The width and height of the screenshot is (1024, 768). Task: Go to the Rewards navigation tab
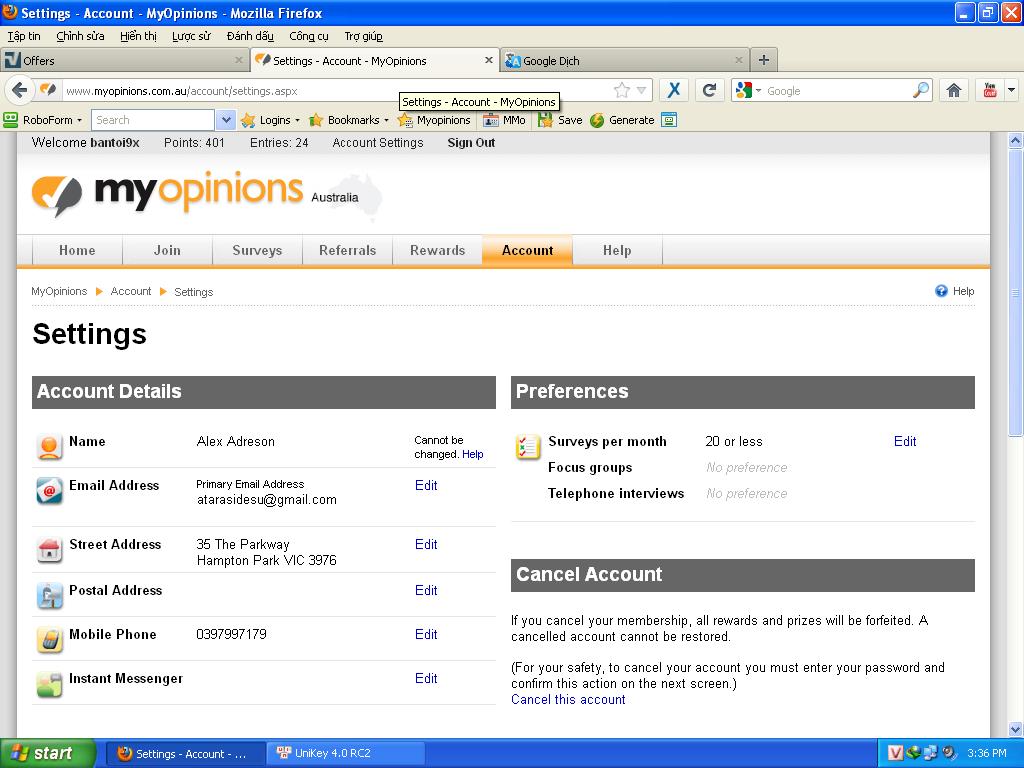438,250
